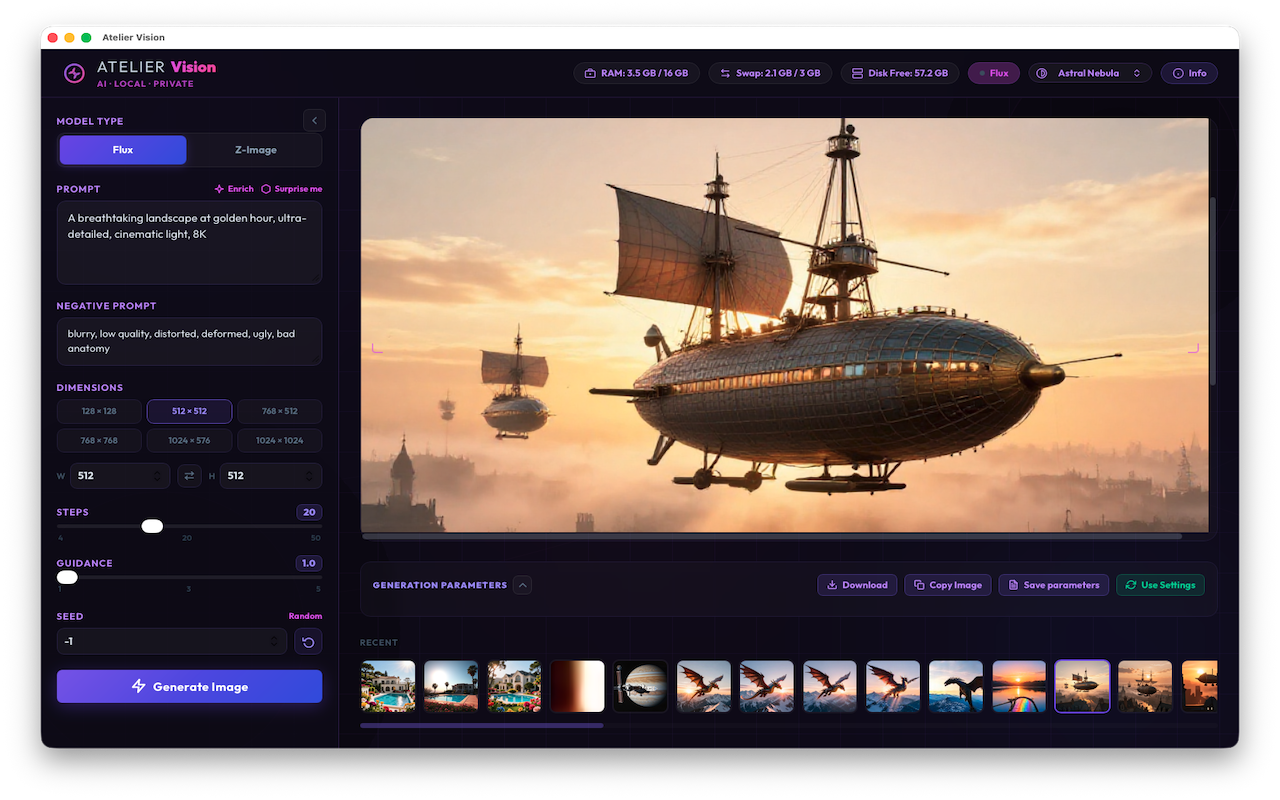Click the Flux model status pill
The width and height of the screenshot is (1280, 800).
click(993, 73)
